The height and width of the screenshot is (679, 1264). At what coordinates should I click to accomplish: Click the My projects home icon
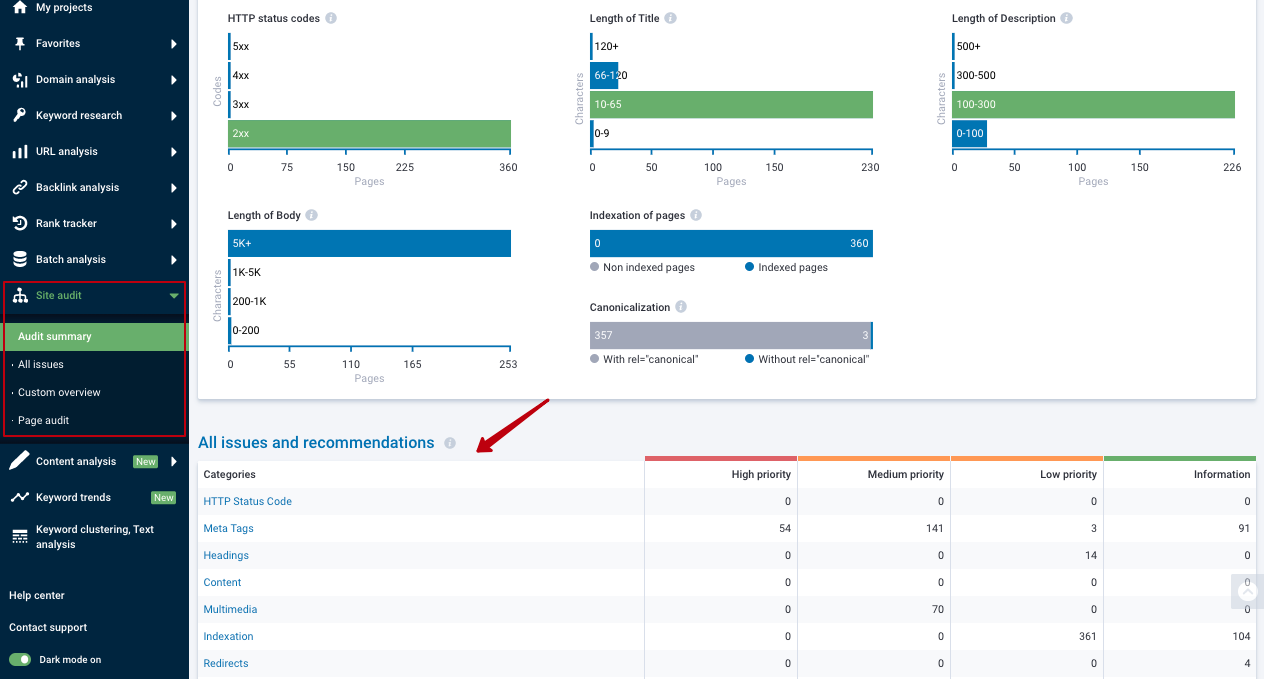tap(19, 7)
